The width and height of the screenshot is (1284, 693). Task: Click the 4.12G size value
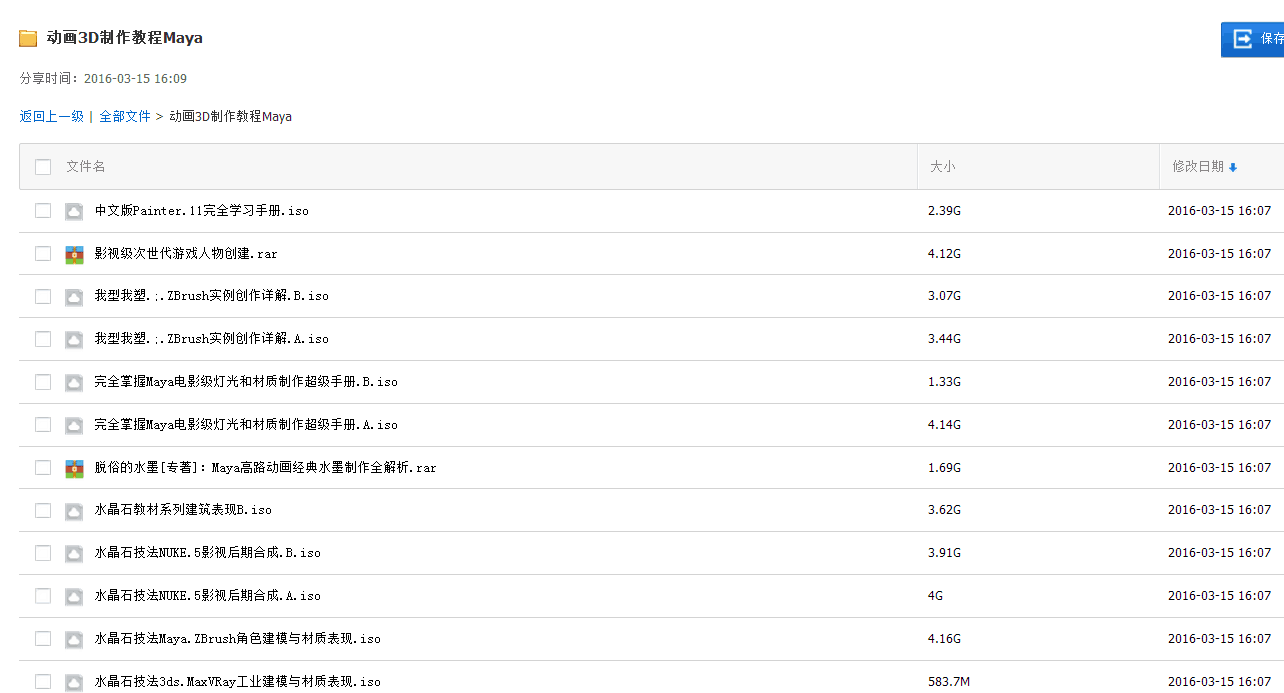[x=944, y=254]
